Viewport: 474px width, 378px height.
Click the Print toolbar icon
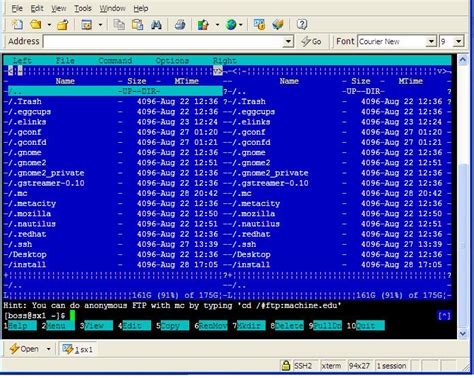coord(180,25)
